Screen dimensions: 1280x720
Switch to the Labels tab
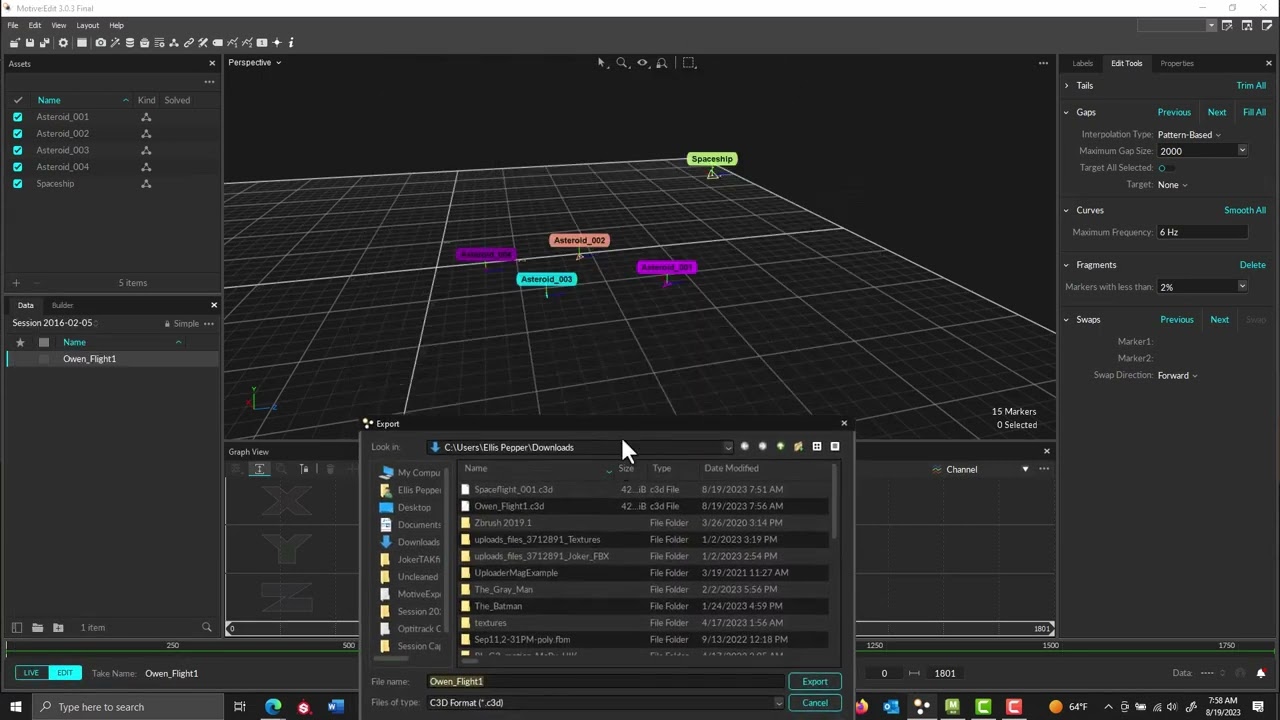point(1083,63)
